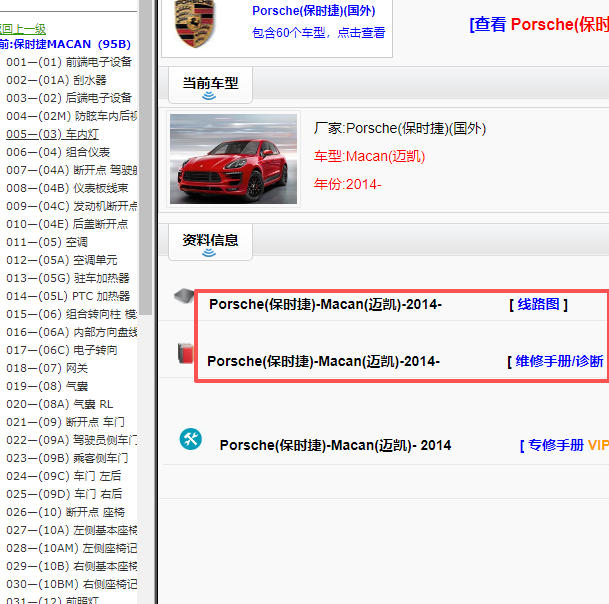Open 023—(09B) 乘客侧车门

coord(67,458)
